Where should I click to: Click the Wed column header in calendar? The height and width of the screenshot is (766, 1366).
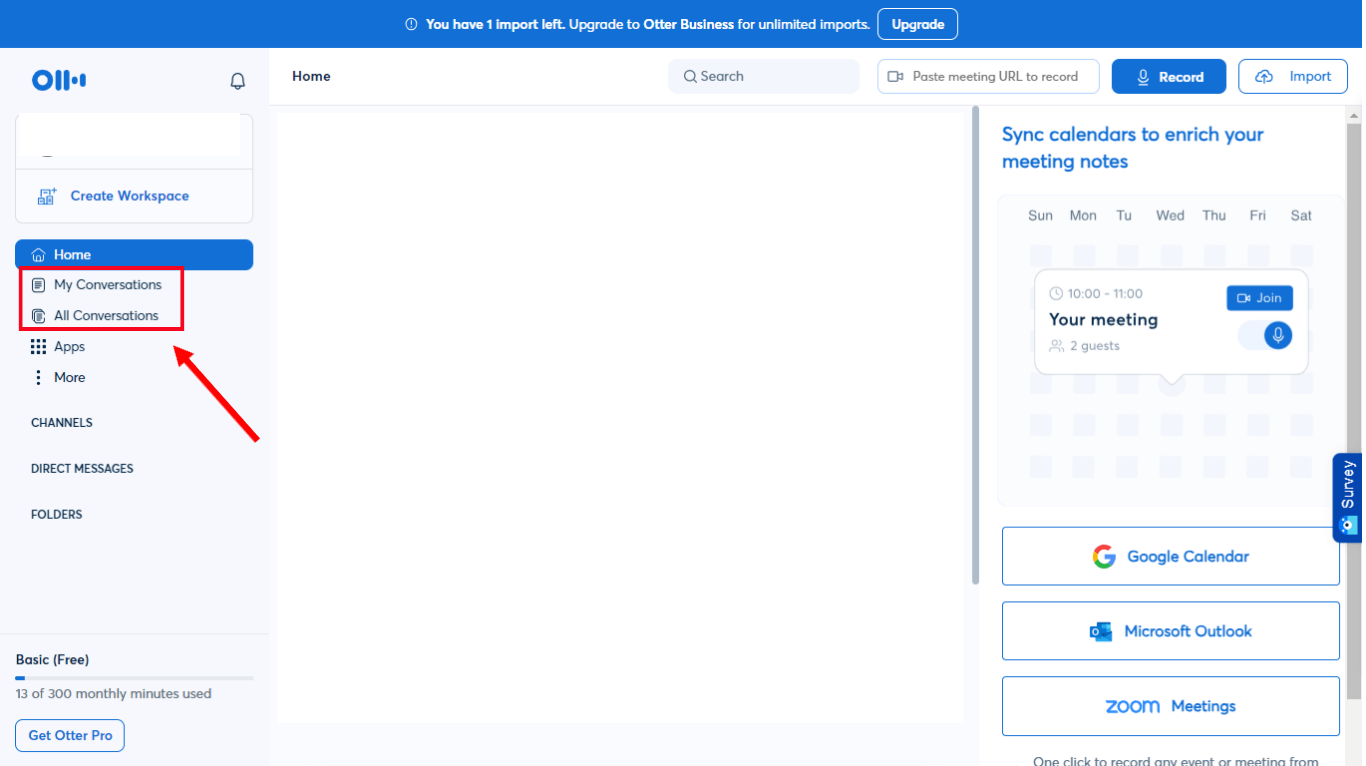pyautogui.click(x=1170, y=215)
